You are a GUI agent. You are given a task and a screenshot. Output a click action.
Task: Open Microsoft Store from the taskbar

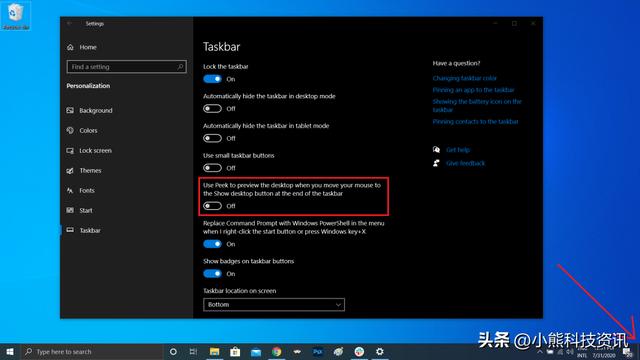point(235,351)
